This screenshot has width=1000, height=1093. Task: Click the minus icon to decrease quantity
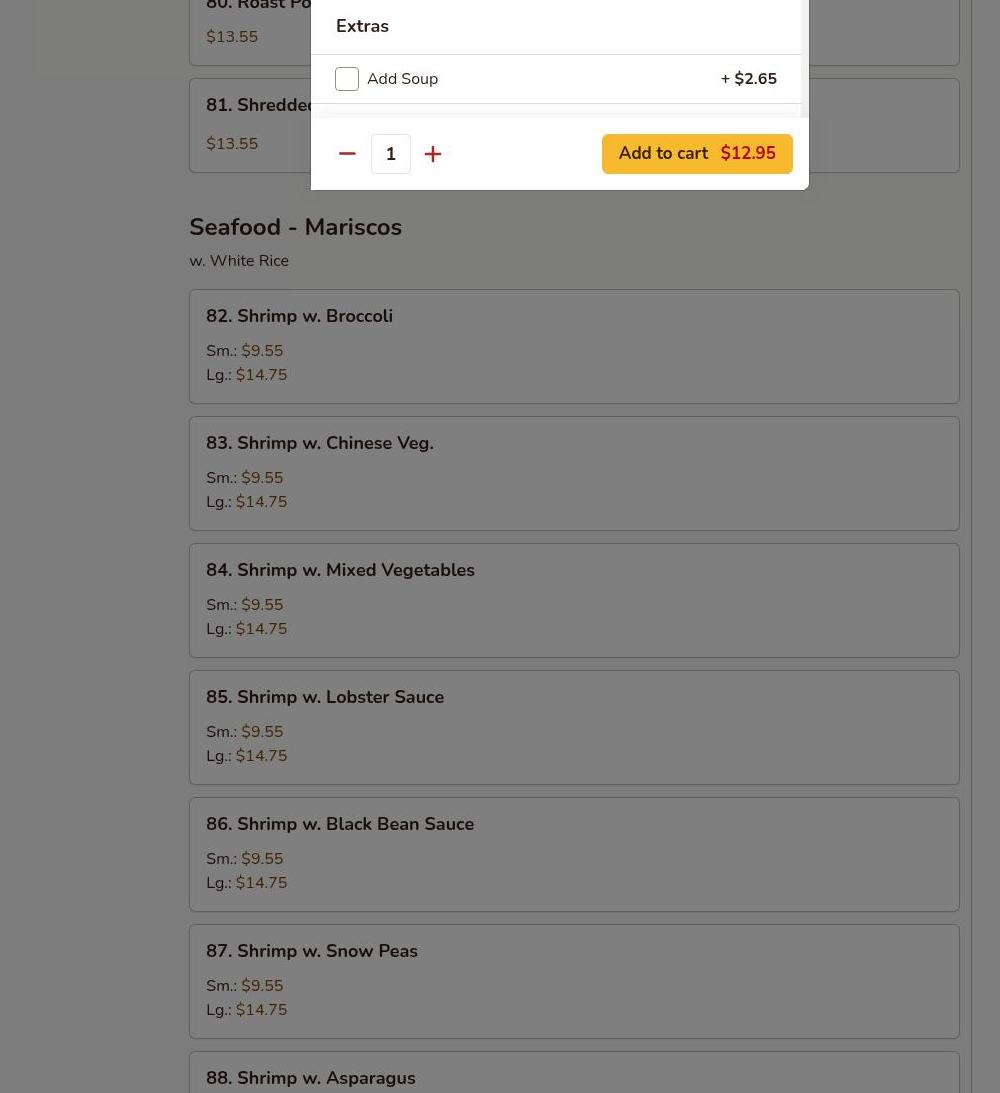pyautogui.click(x=347, y=154)
